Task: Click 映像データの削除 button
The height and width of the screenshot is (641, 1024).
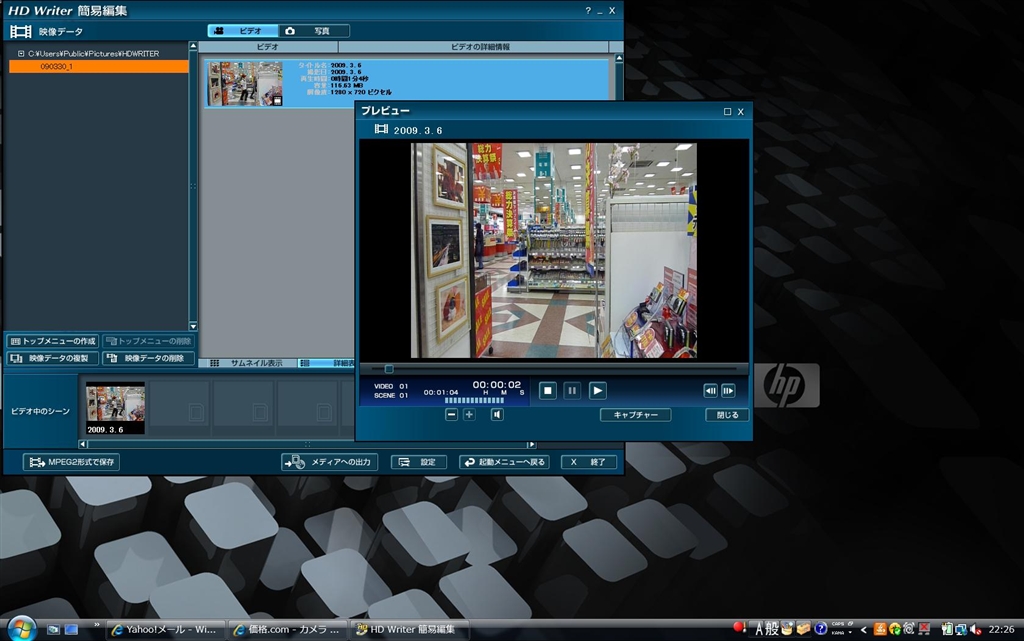Action: [x=149, y=358]
